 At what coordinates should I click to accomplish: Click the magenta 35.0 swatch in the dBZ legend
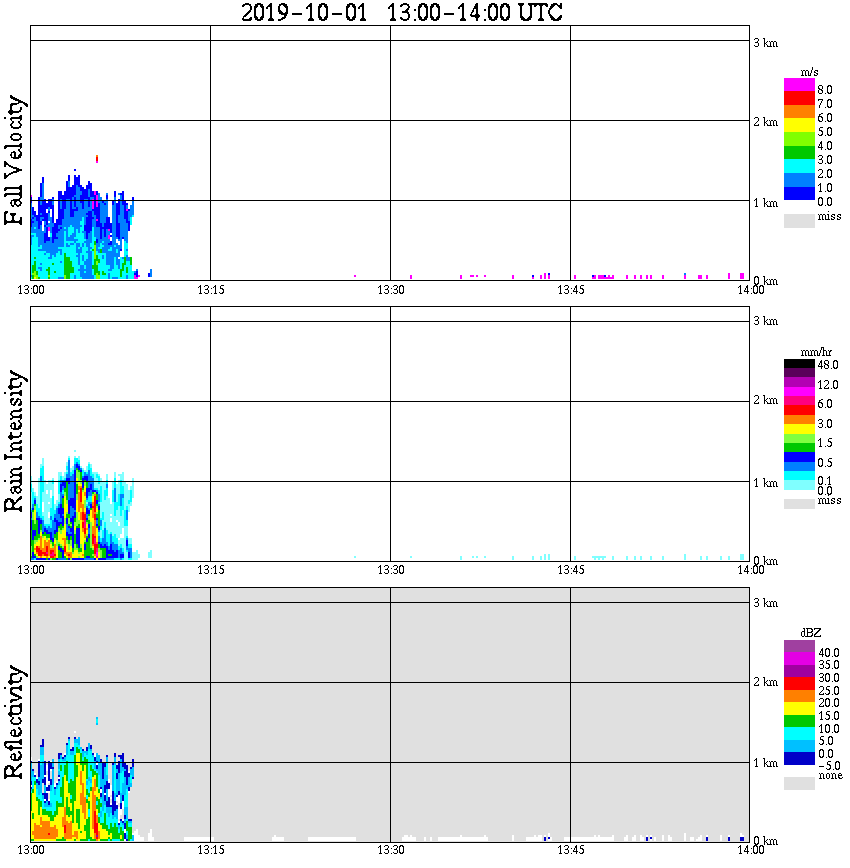click(x=799, y=659)
